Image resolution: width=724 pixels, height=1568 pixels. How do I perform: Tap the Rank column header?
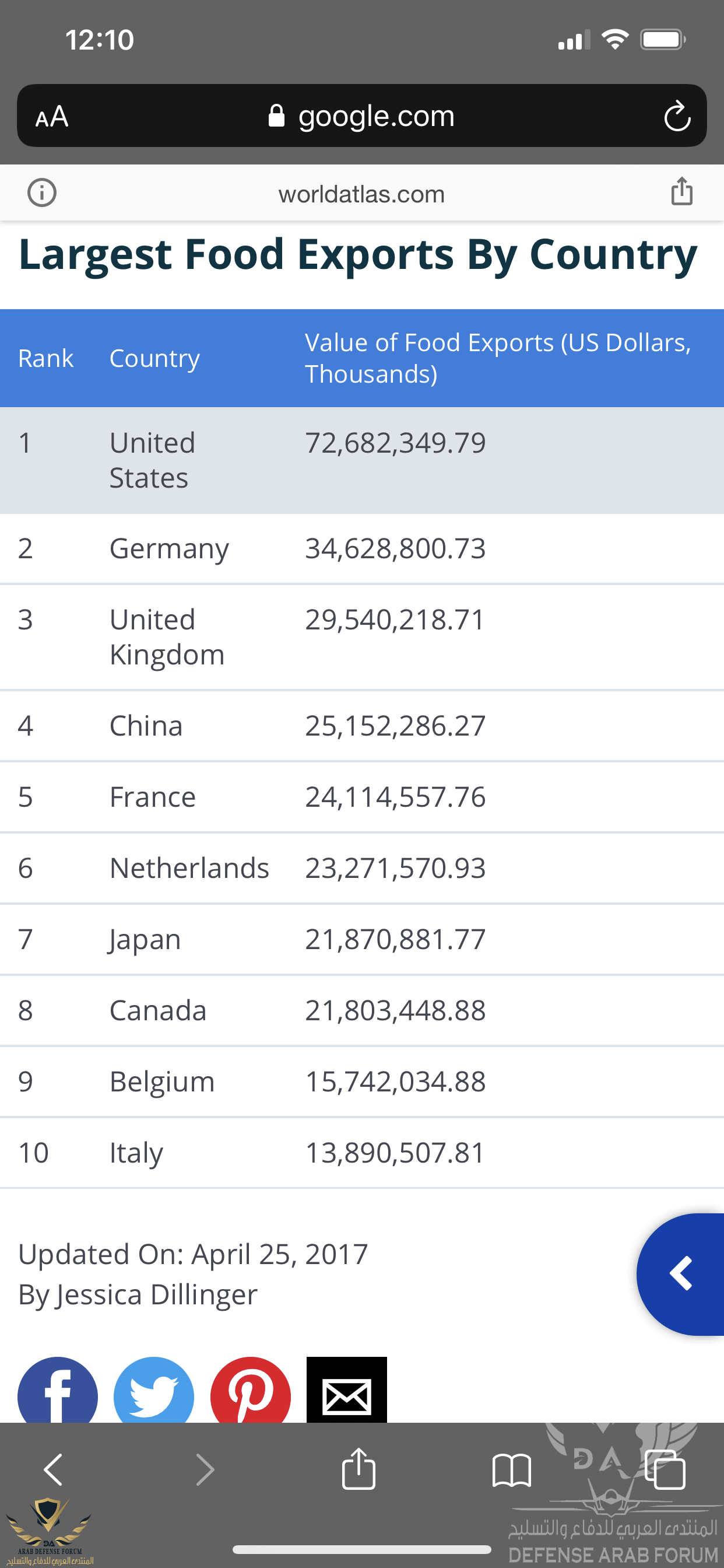click(x=45, y=358)
